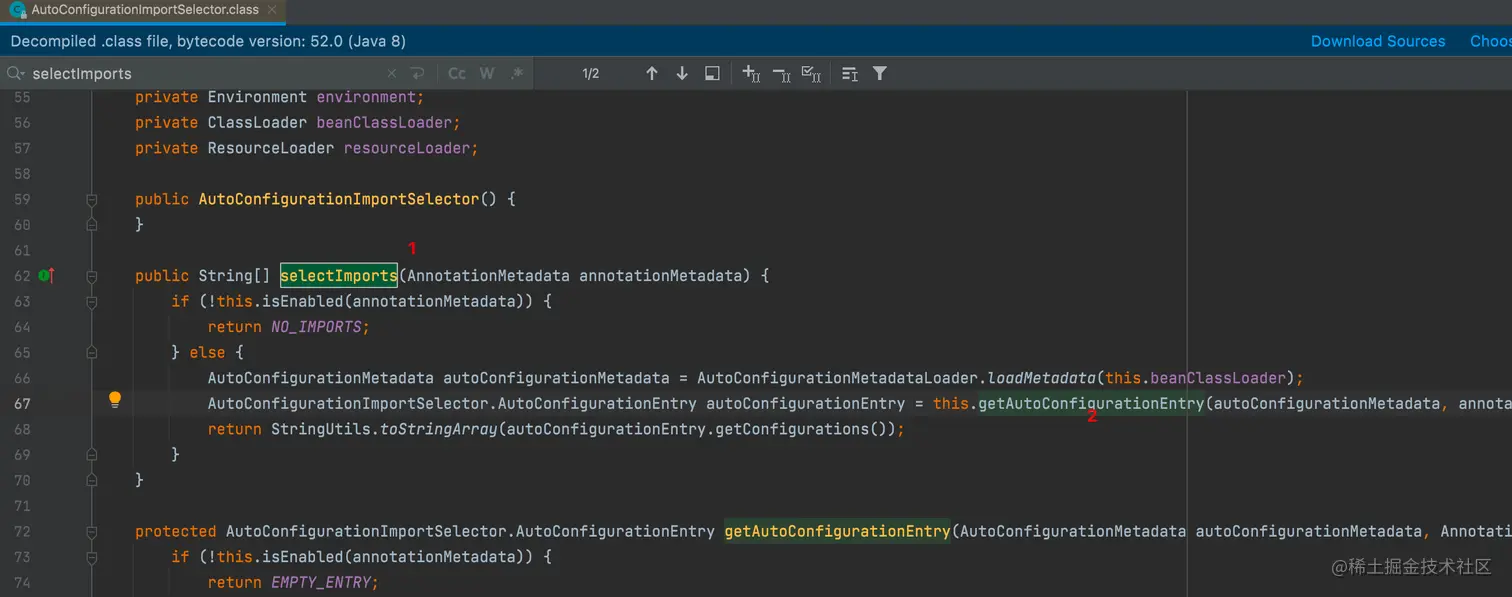Click toStringArray call on line 68
1512x597 pixels.
pyautogui.click(x=438, y=429)
